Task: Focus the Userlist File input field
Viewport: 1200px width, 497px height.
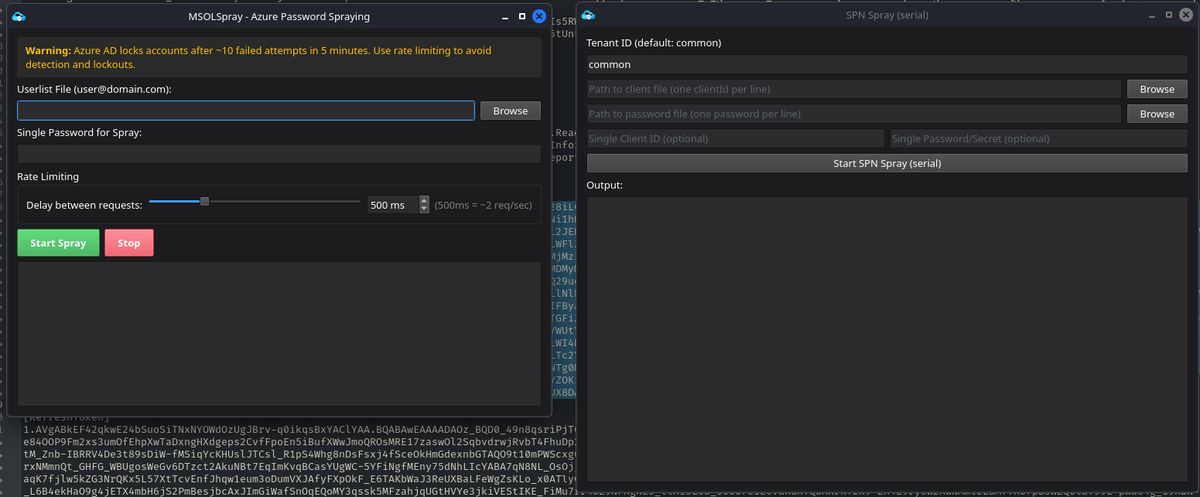Action: (246, 110)
